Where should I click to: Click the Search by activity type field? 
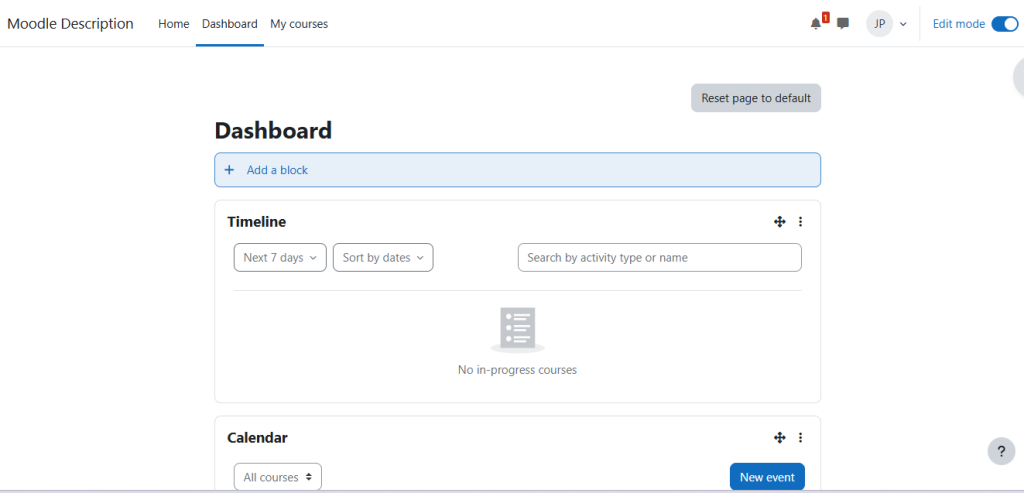pos(659,258)
